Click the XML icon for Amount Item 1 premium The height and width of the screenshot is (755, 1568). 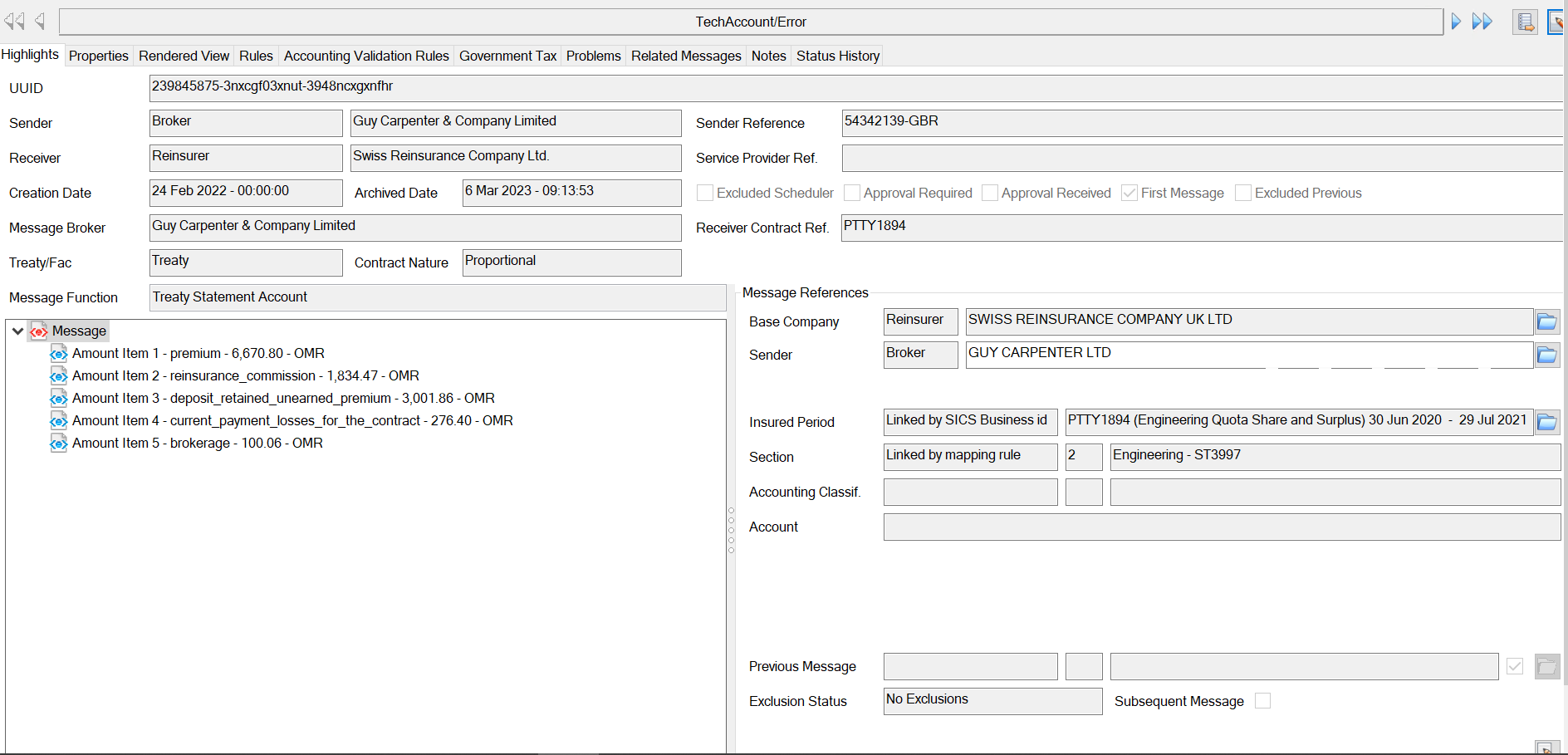(58, 353)
